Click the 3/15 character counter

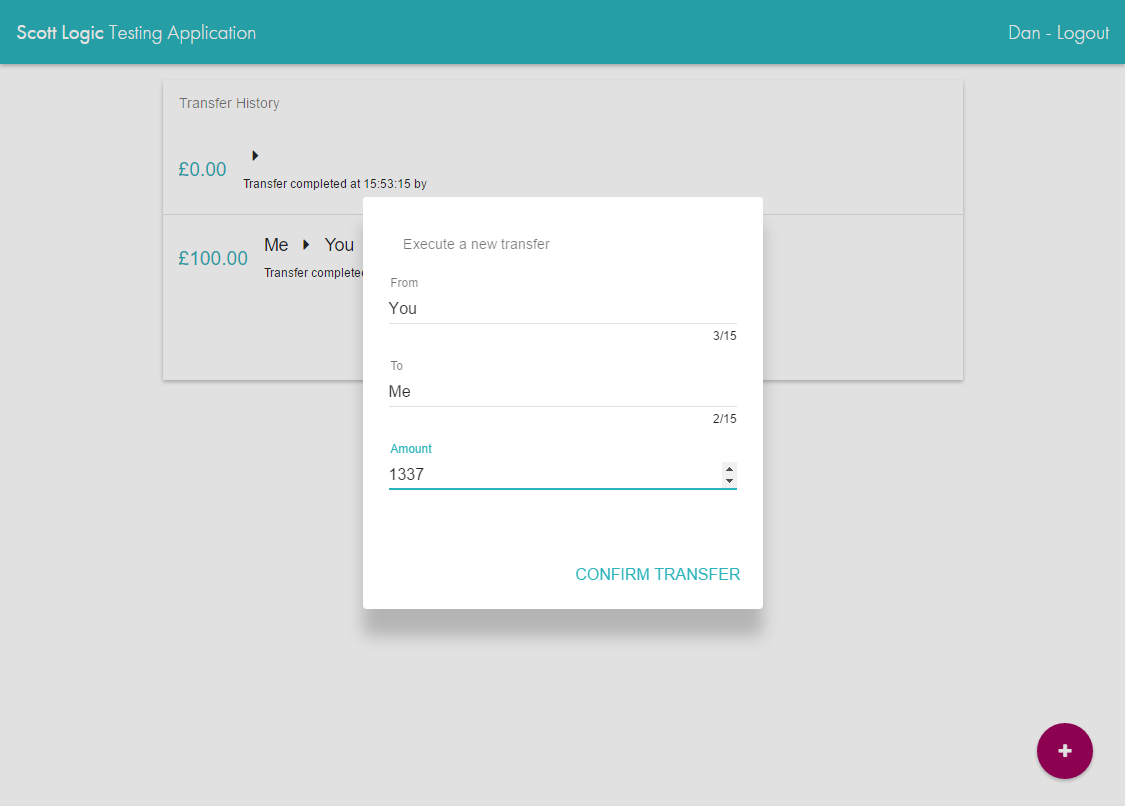tap(724, 336)
